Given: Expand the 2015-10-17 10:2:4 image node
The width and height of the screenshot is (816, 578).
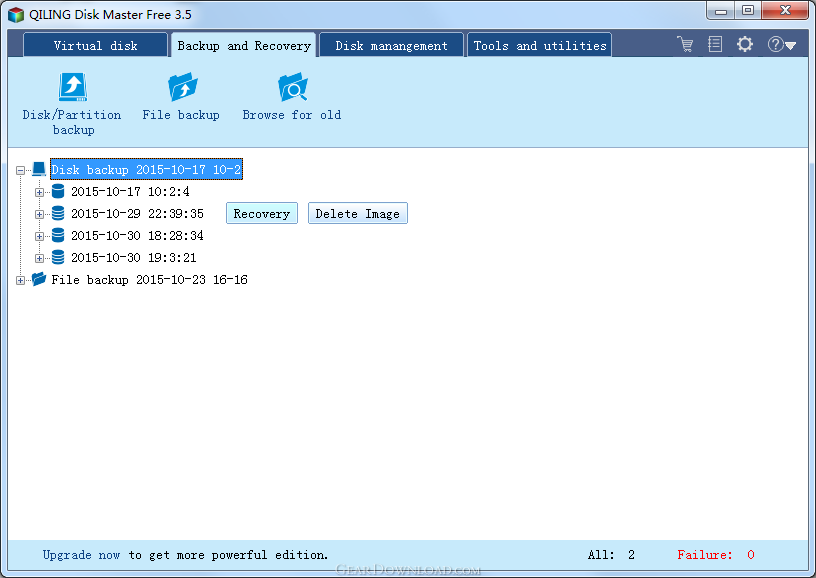Looking at the screenshot, I should tap(39, 192).
